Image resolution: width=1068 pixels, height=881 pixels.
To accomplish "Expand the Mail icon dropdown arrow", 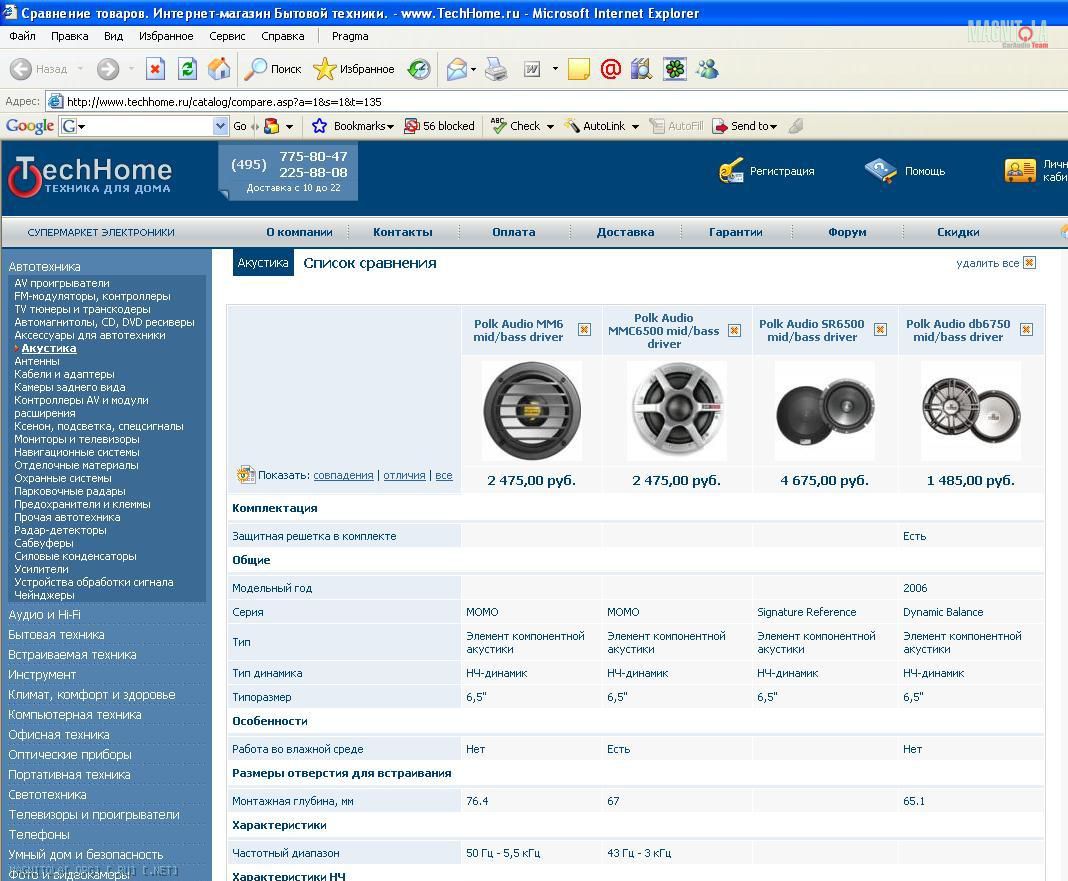I will [473, 69].
